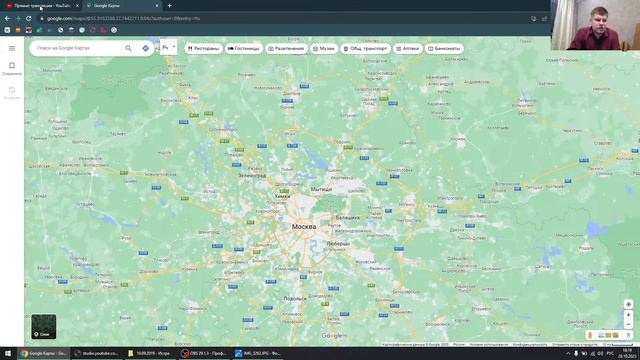This screenshot has width=640, height=360.
Task: Switch to OBS taskbar item
Action: (204, 353)
